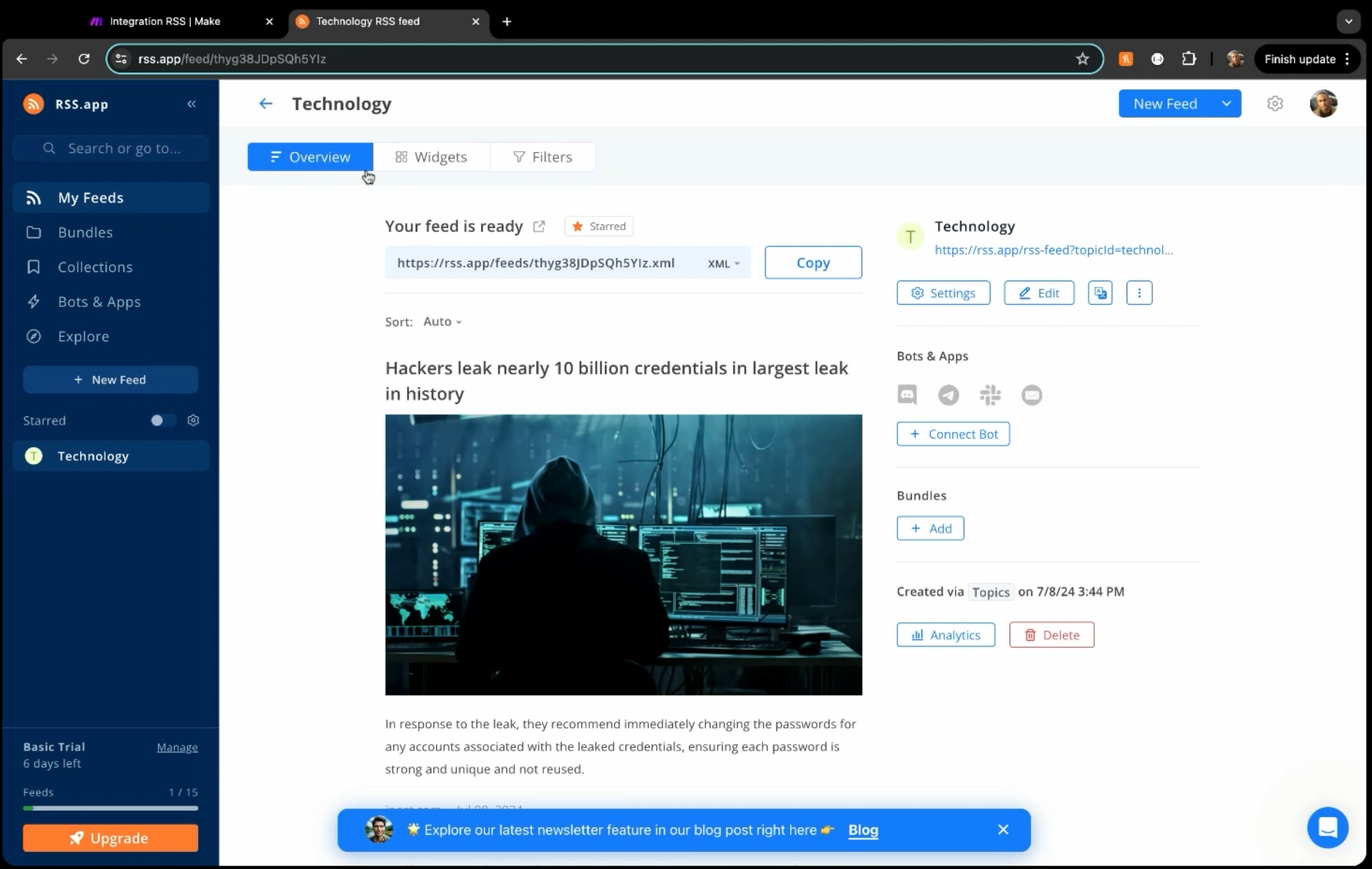Open the XML format dropdown
The width and height of the screenshot is (1372, 869).
point(724,264)
